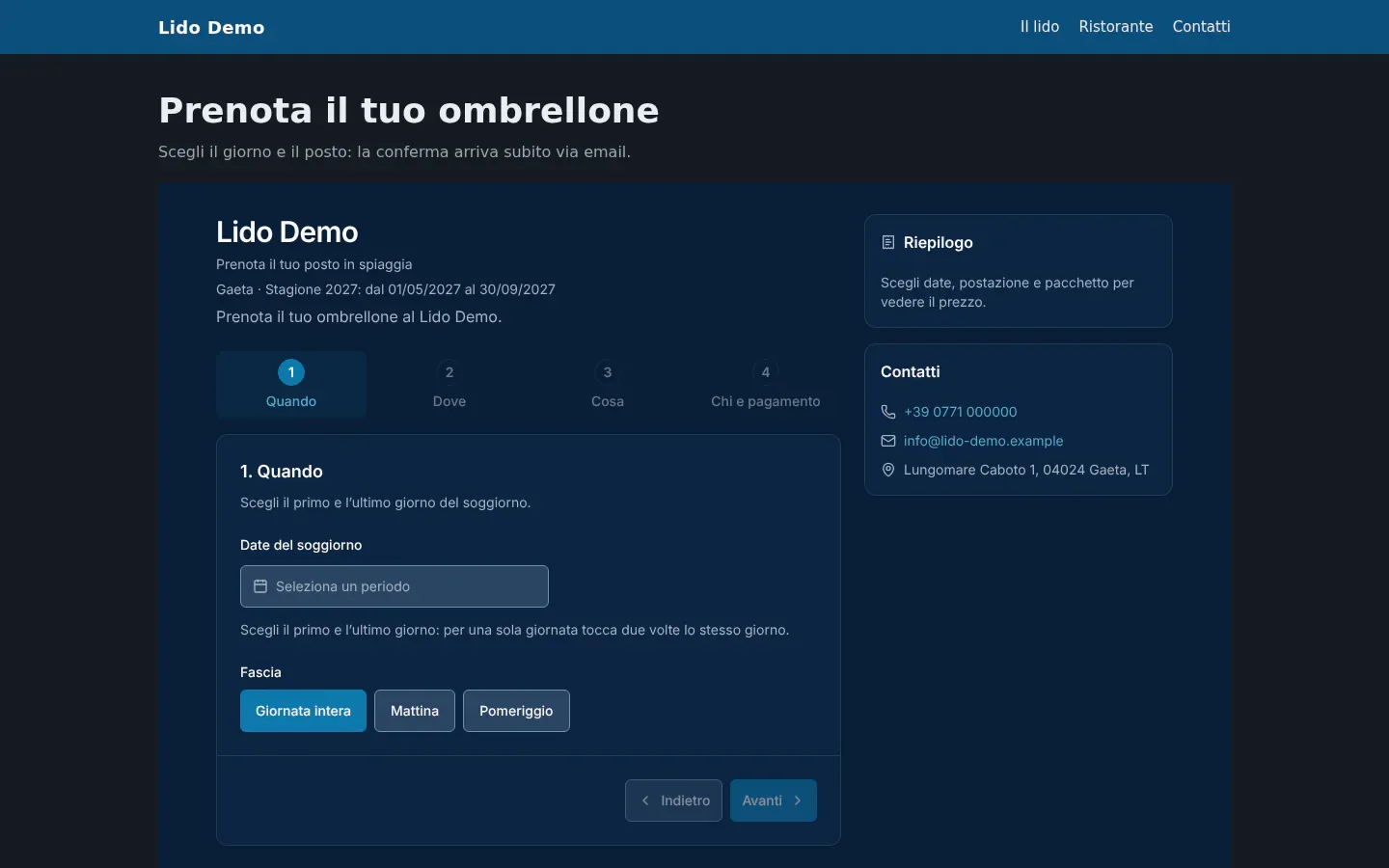Click the Prenota il tuo ombrellone heading
This screenshot has width=1389, height=868.
click(409, 111)
